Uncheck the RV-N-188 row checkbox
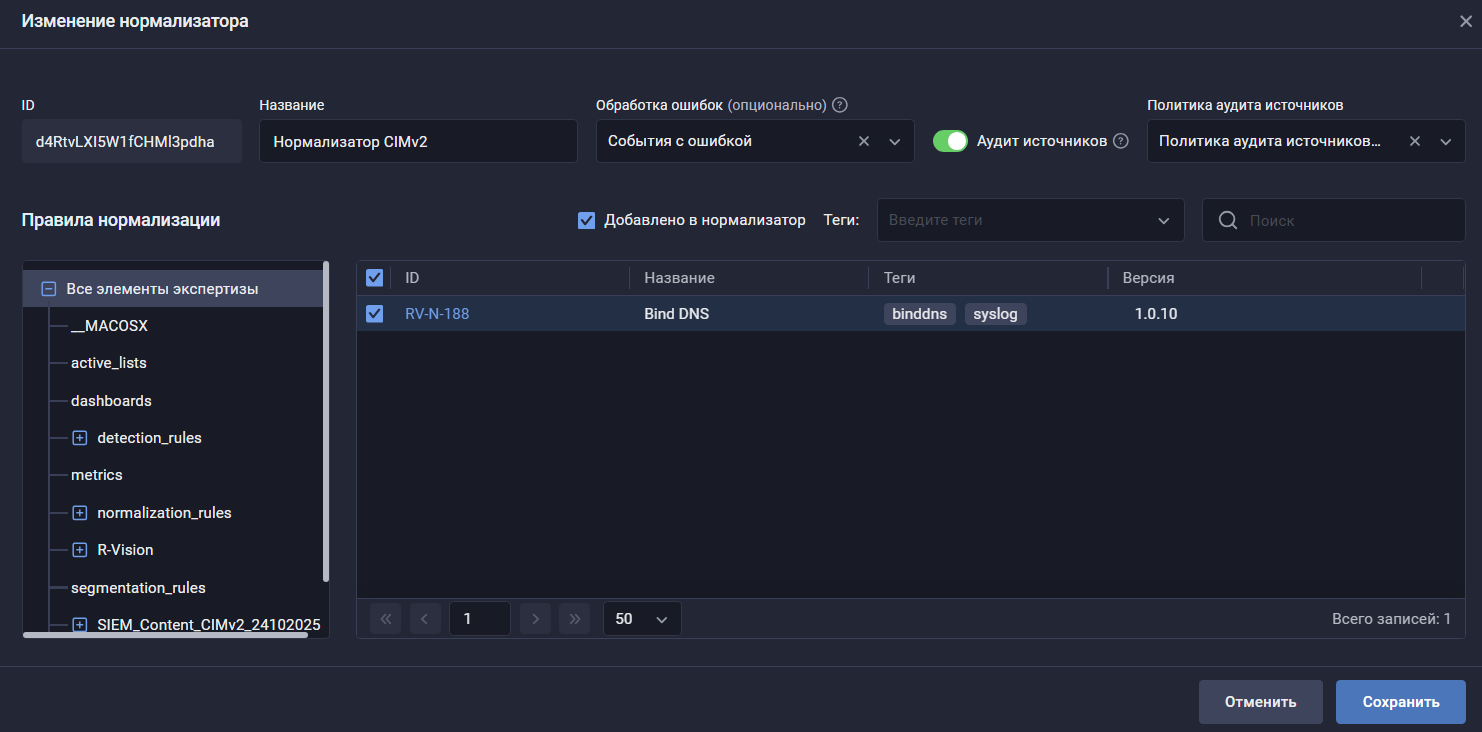1482x732 pixels. (x=375, y=314)
